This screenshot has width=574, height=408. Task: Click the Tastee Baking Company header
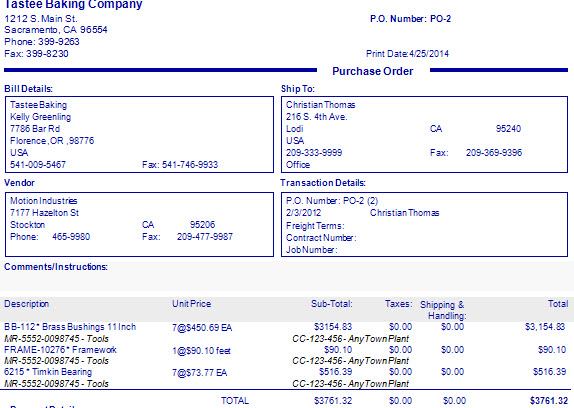click(x=73, y=5)
